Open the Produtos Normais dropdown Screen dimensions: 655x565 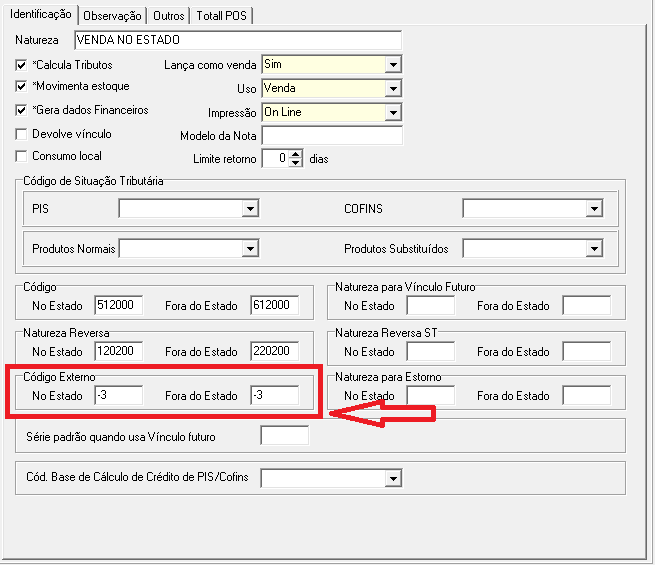250,249
